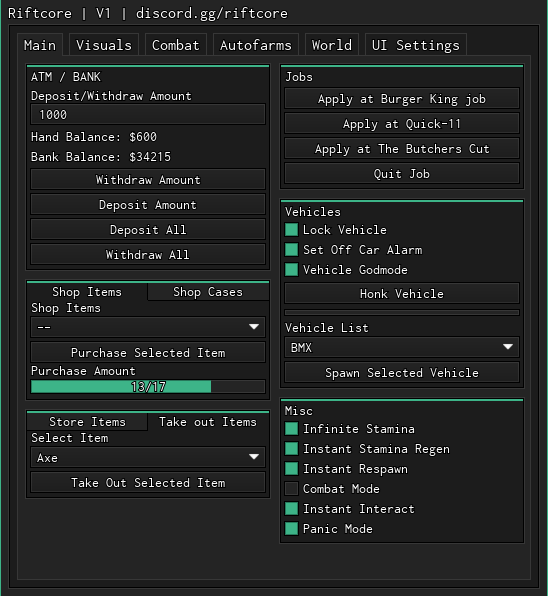
Task: Click Take Out Selected Item button
Action: pos(148,483)
